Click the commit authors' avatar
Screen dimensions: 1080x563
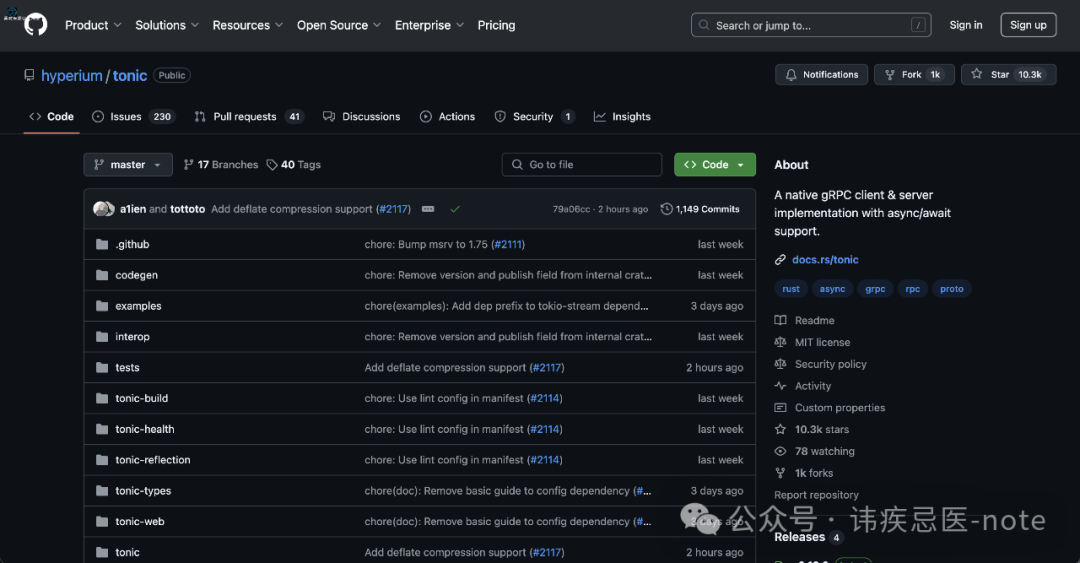click(x=104, y=209)
